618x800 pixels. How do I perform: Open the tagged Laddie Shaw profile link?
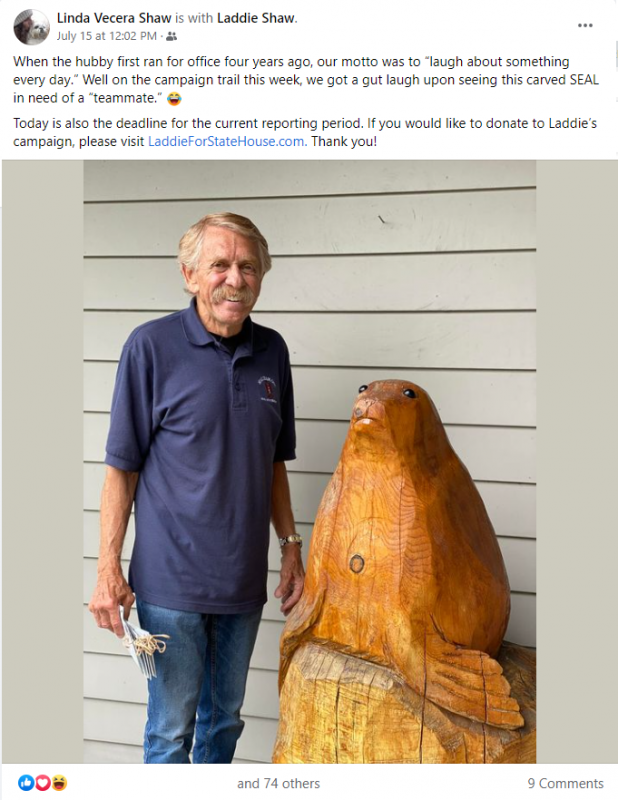[256, 18]
